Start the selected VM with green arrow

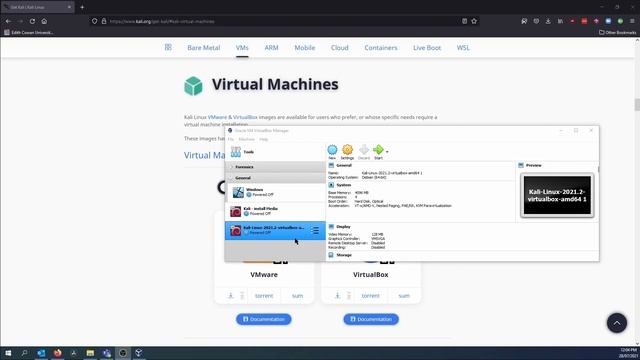[x=378, y=150]
